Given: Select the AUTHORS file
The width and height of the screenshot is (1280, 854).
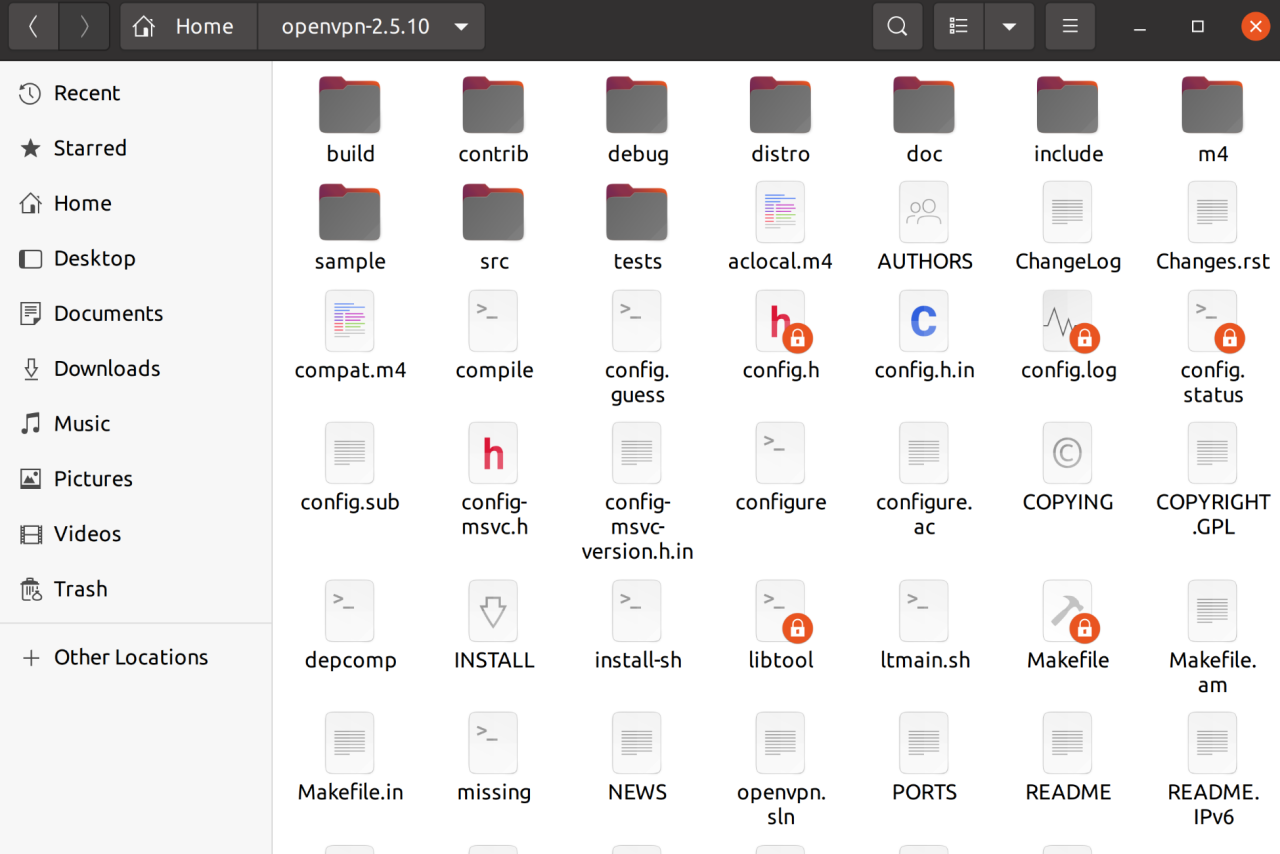Looking at the screenshot, I should (925, 228).
